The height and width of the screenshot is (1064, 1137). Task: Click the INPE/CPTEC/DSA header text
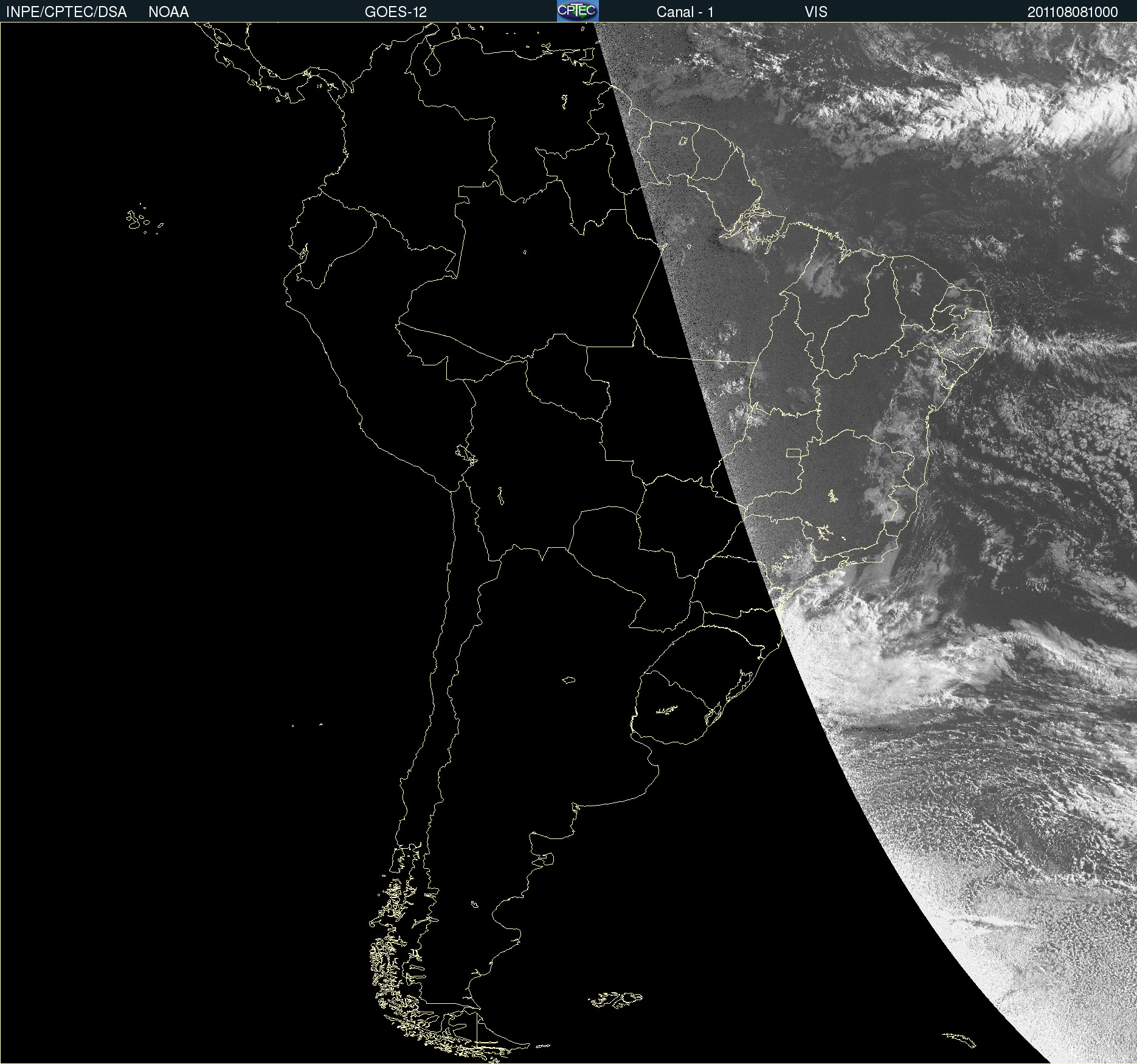66,12
